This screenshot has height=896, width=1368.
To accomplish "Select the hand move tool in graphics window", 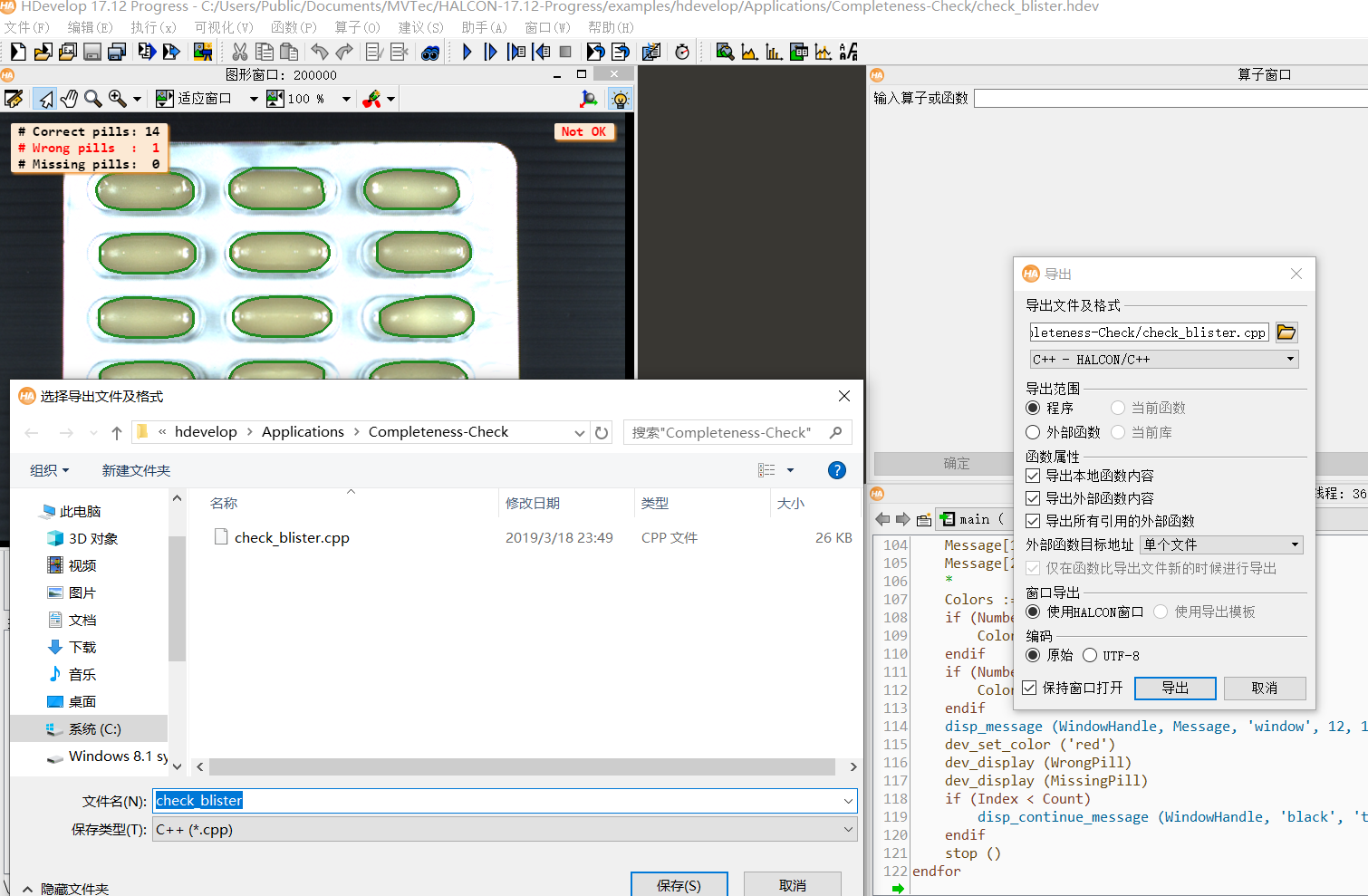I will pos(69,98).
